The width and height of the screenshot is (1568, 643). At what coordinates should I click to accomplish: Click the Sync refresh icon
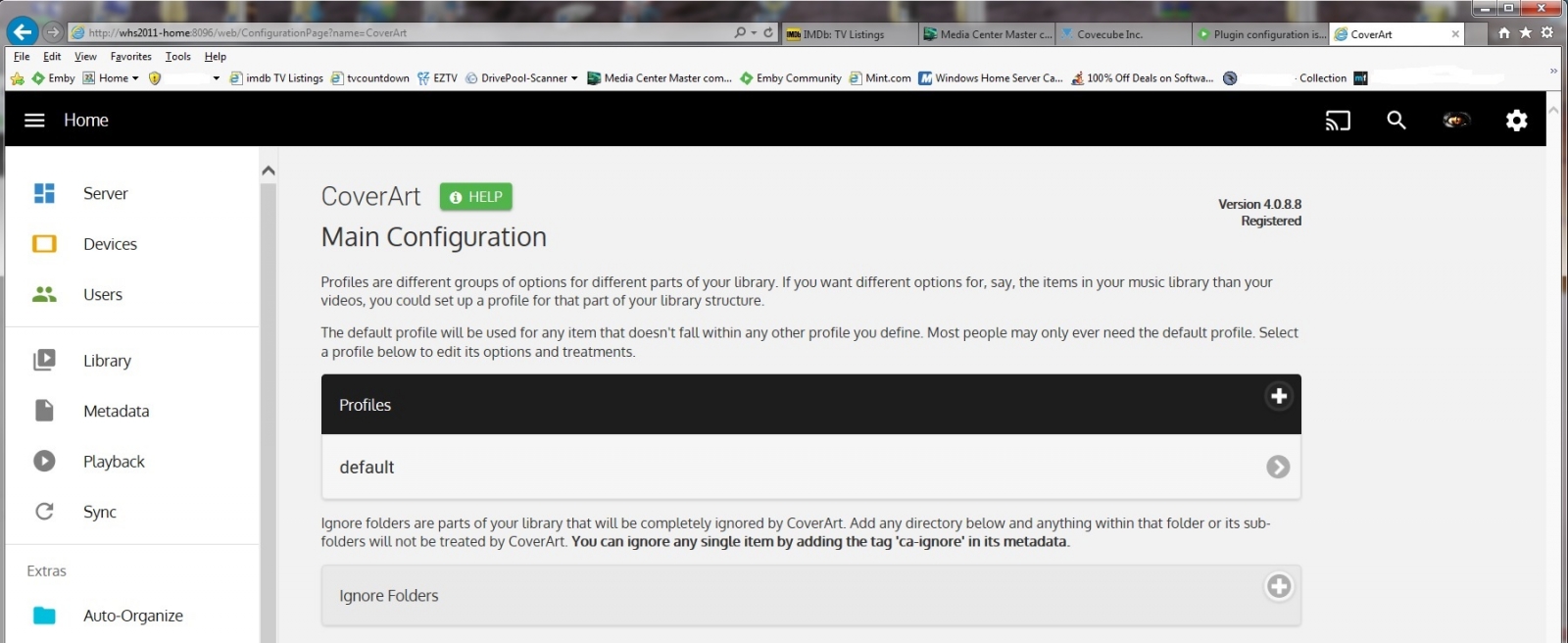pyautogui.click(x=44, y=511)
